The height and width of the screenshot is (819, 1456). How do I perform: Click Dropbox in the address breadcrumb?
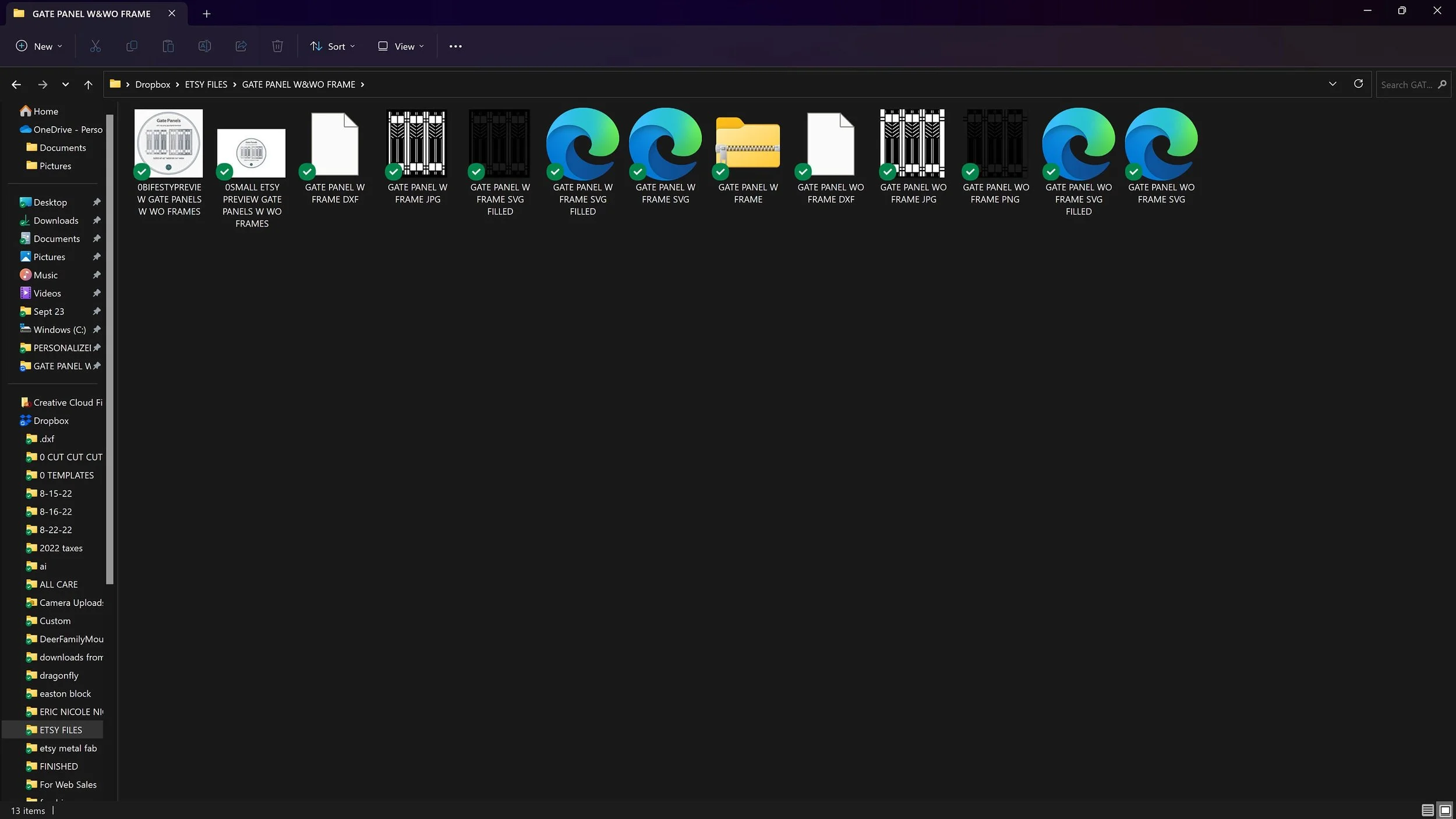pyautogui.click(x=153, y=84)
